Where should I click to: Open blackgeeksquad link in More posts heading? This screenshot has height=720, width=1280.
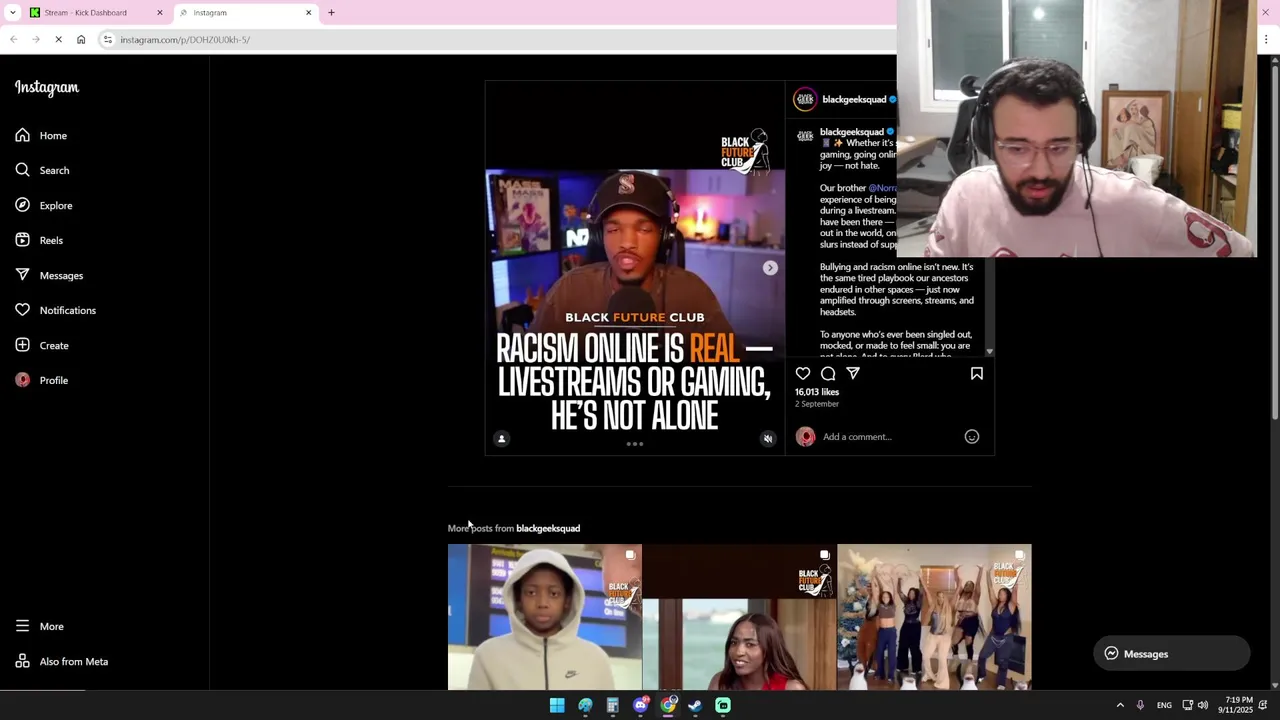[x=548, y=529]
